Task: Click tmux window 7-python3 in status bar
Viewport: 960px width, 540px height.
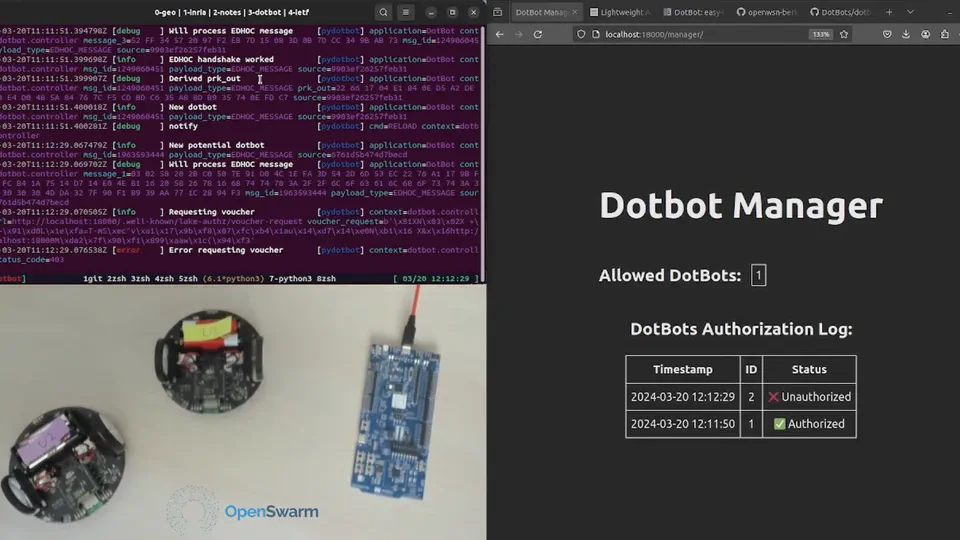Action: tap(290, 279)
